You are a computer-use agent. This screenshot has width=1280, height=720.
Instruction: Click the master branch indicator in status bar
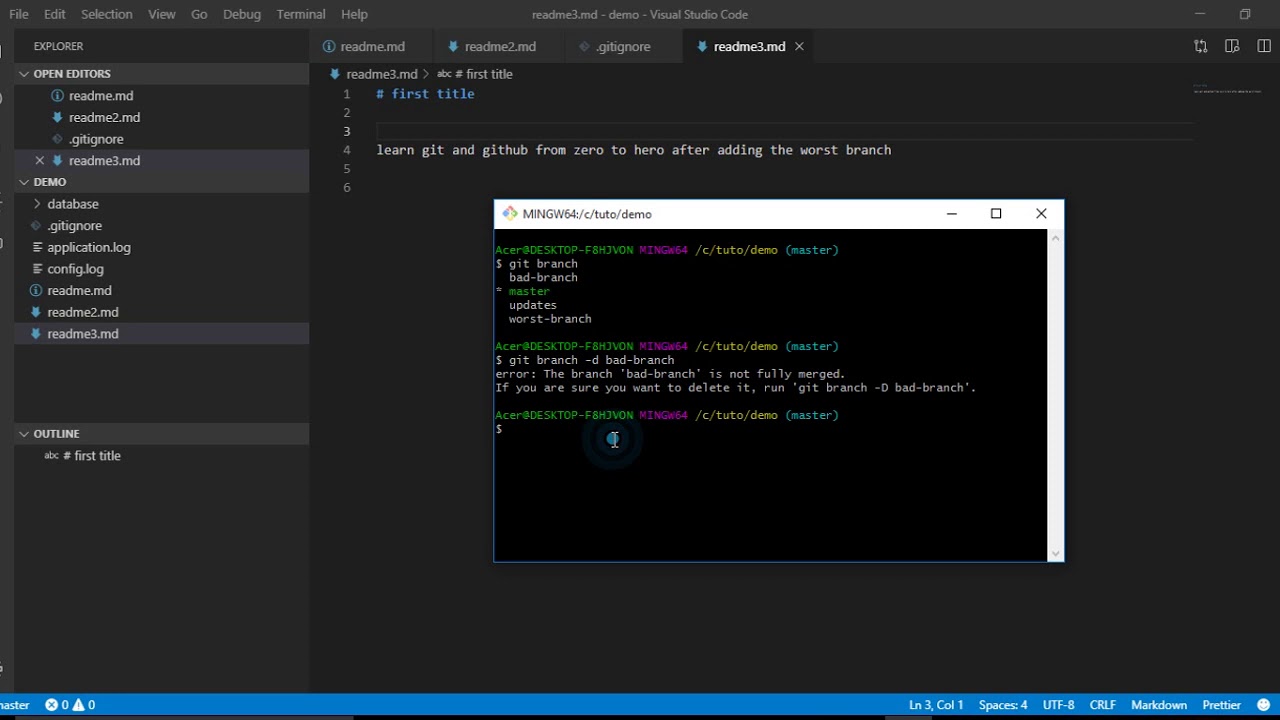click(x=14, y=705)
